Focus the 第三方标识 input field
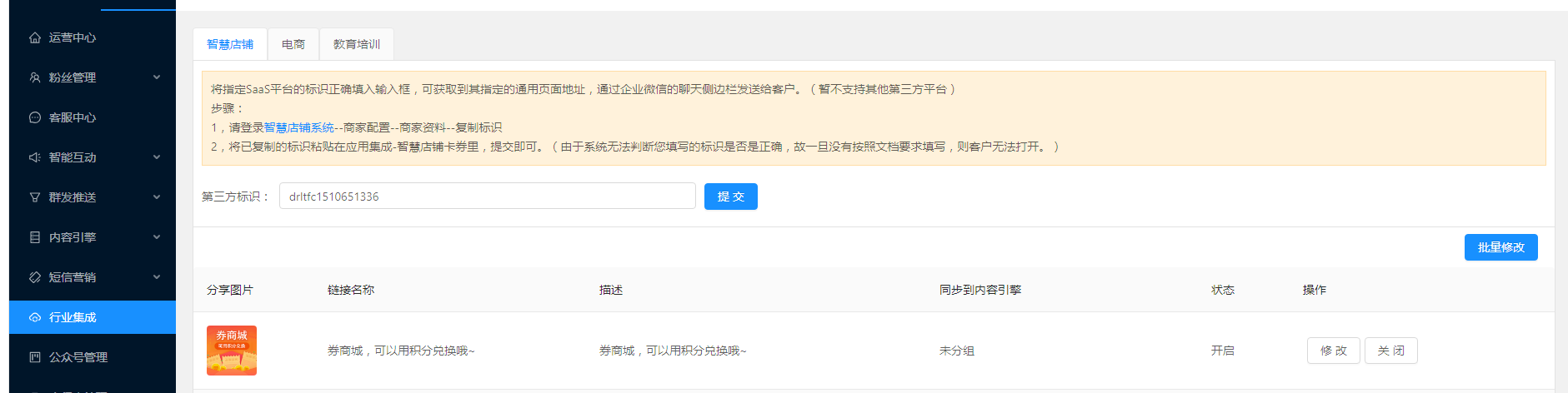This screenshot has width=1568, height=393. tap(488, 196)
